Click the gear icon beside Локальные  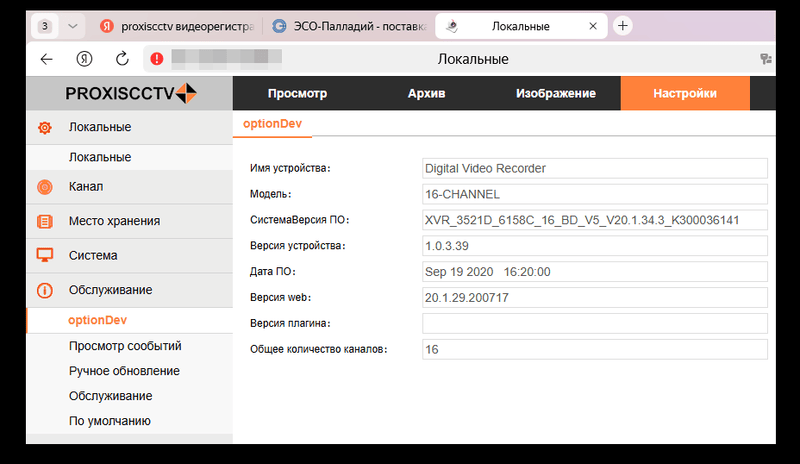(45, 128)
